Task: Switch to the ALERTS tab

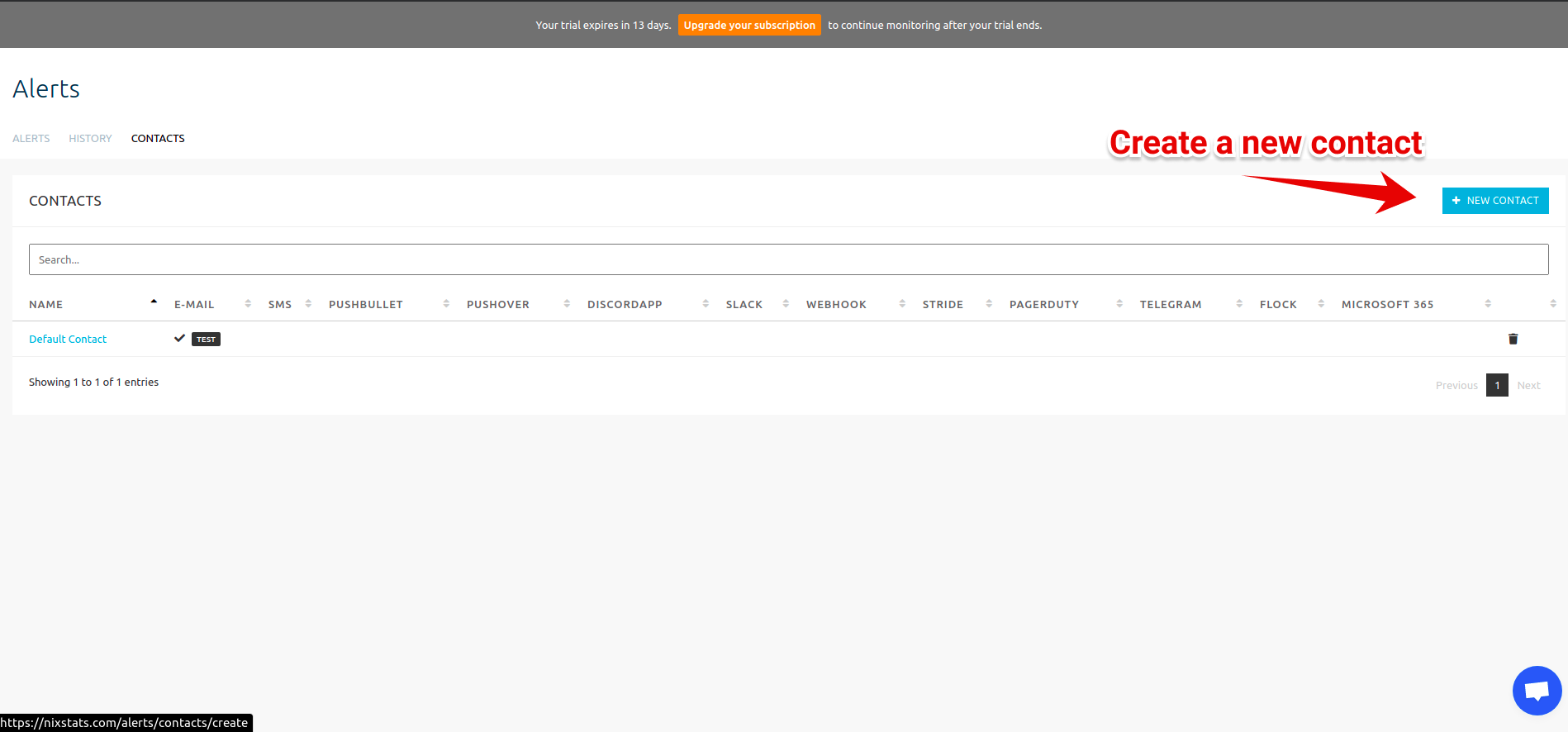Action: 31,138
